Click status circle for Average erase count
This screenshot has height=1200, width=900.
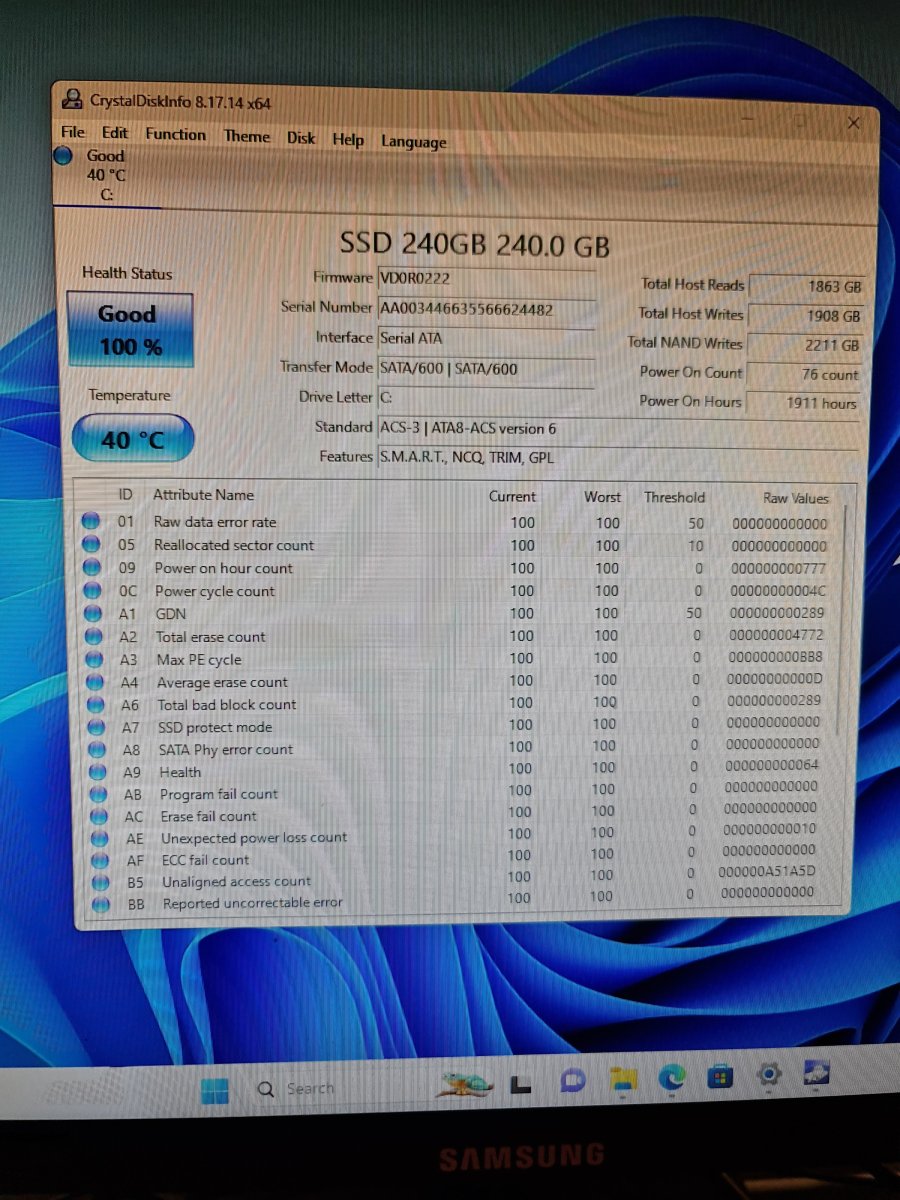[96, 682]
